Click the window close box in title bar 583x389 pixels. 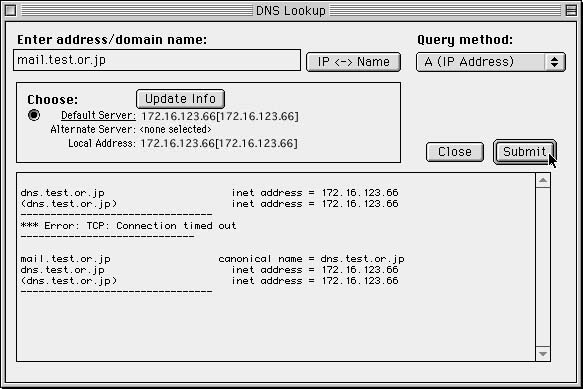click(10, 10)
